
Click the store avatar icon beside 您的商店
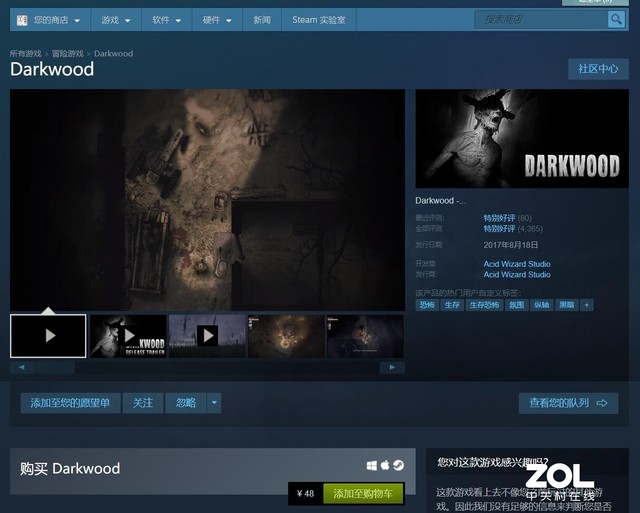pyautogui.click(x=20, y=20)
